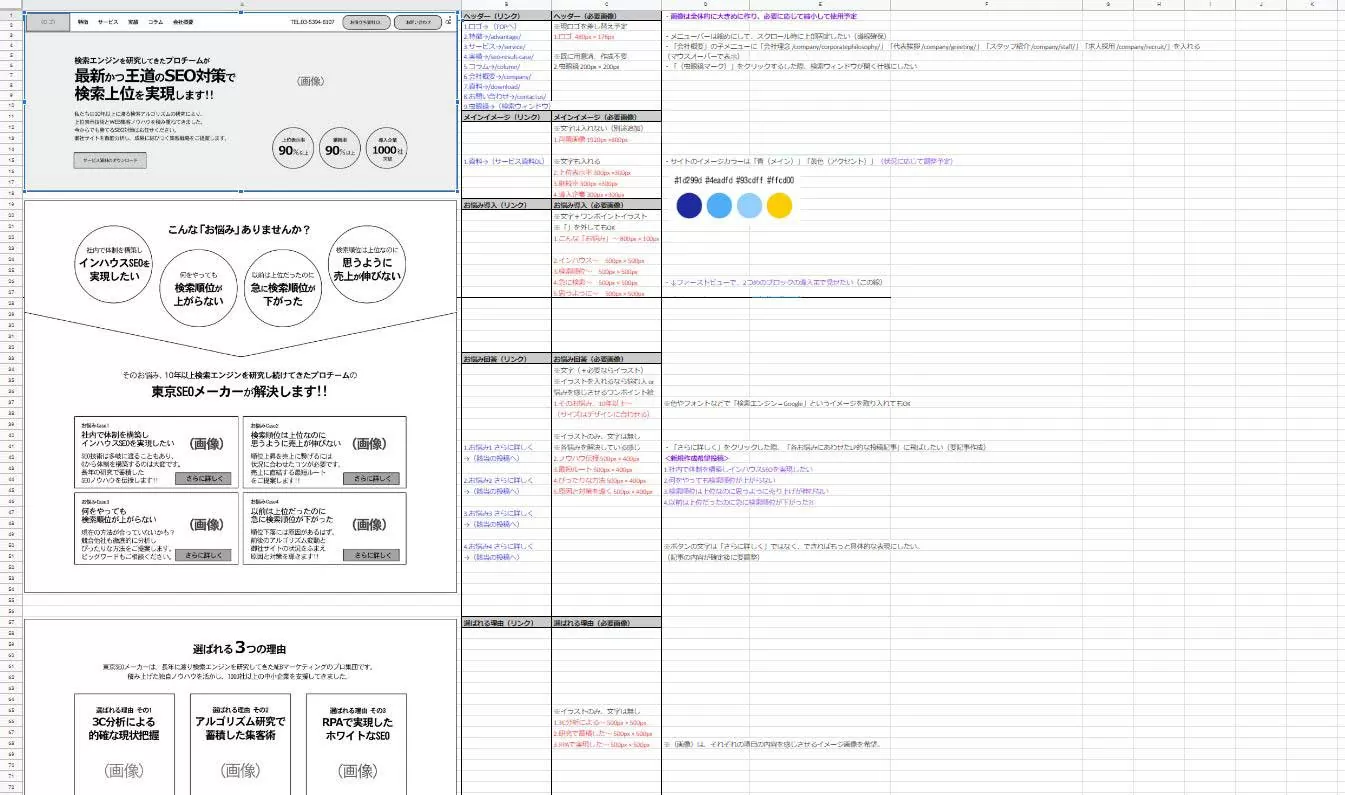Click the top-center selection handle of wireframe image
The width and height of the screenshot is (1345, 795).
241,11
